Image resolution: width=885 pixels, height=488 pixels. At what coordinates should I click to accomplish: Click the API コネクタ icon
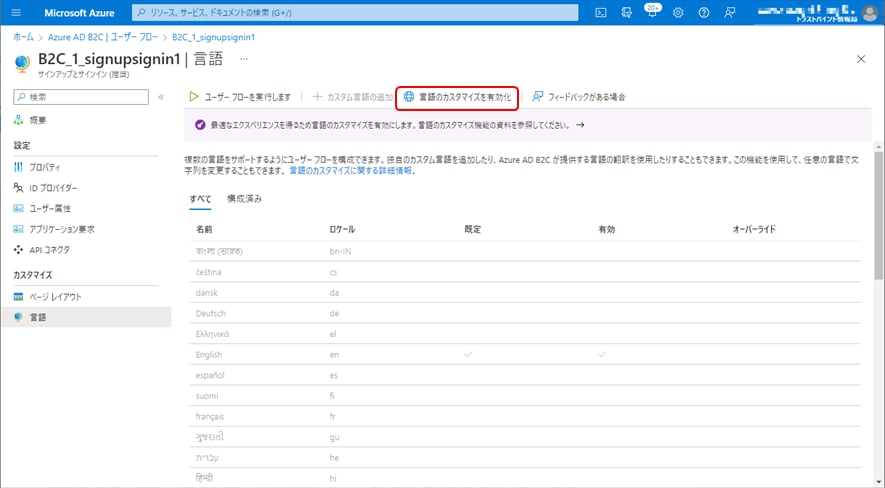click(x=19, y=250)
